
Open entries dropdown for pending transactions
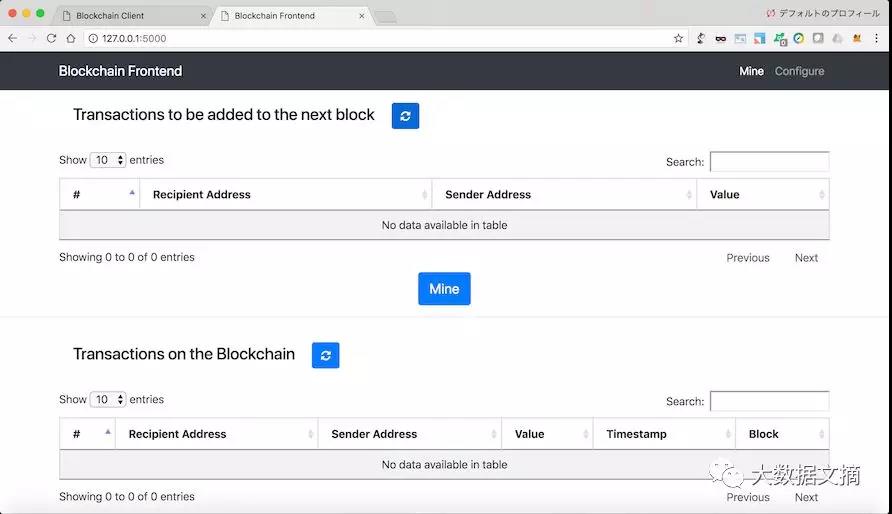[x=108, y=160]
